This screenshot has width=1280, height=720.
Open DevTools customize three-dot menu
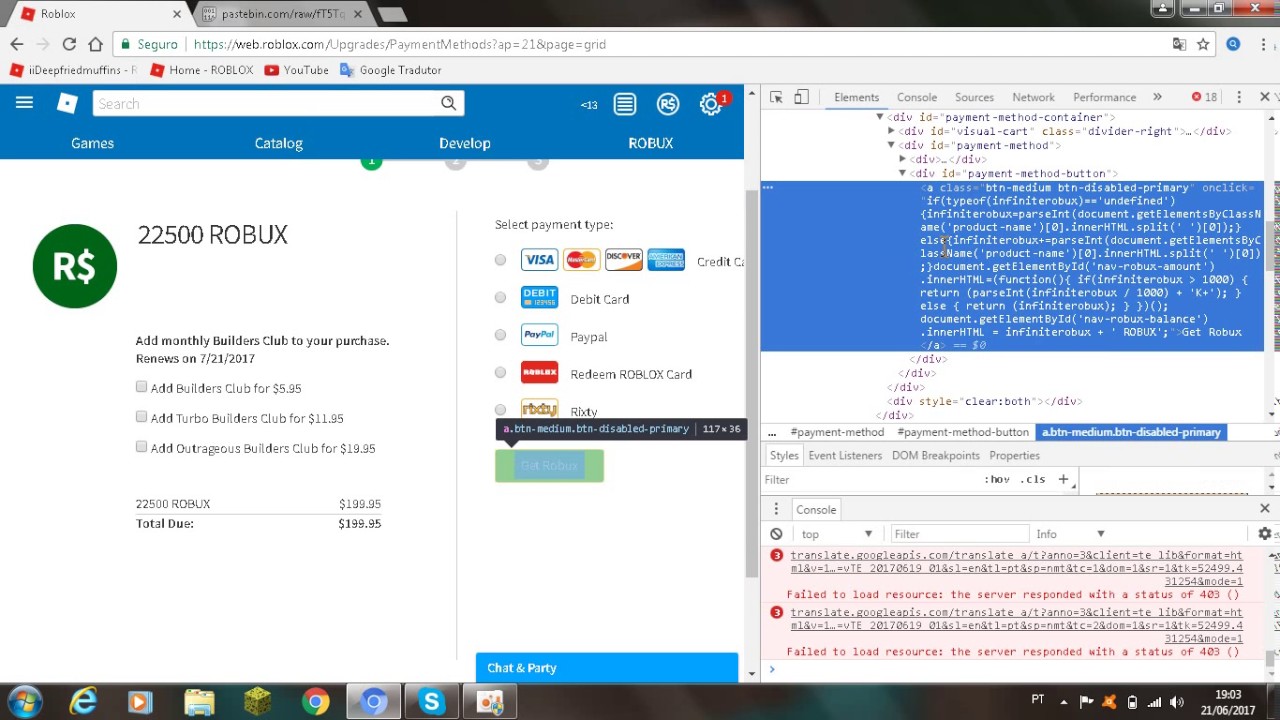pyautogui.click(x=1239, y=97)
